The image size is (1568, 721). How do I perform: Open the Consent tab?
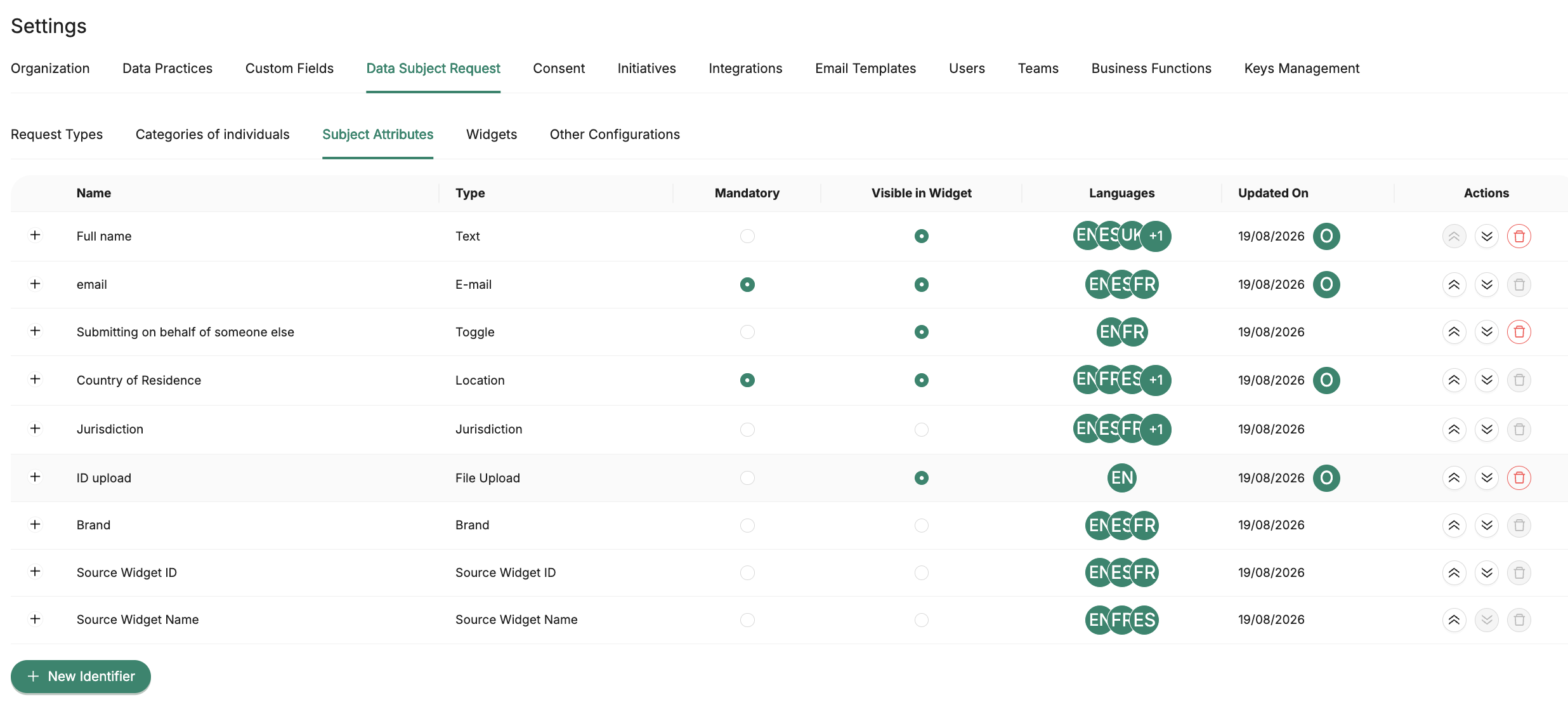point(559,69)
